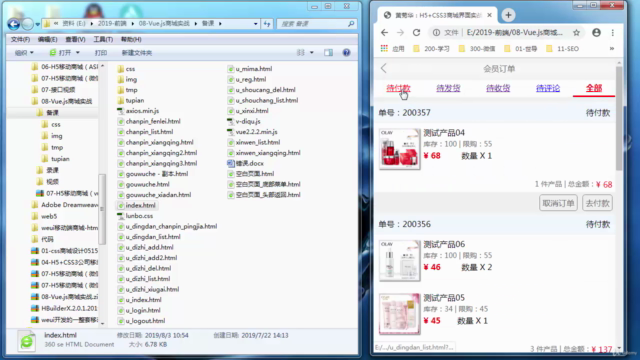Open the 帮助(H) menu
This screenshot has height=360, width=640.
(131, 39)
